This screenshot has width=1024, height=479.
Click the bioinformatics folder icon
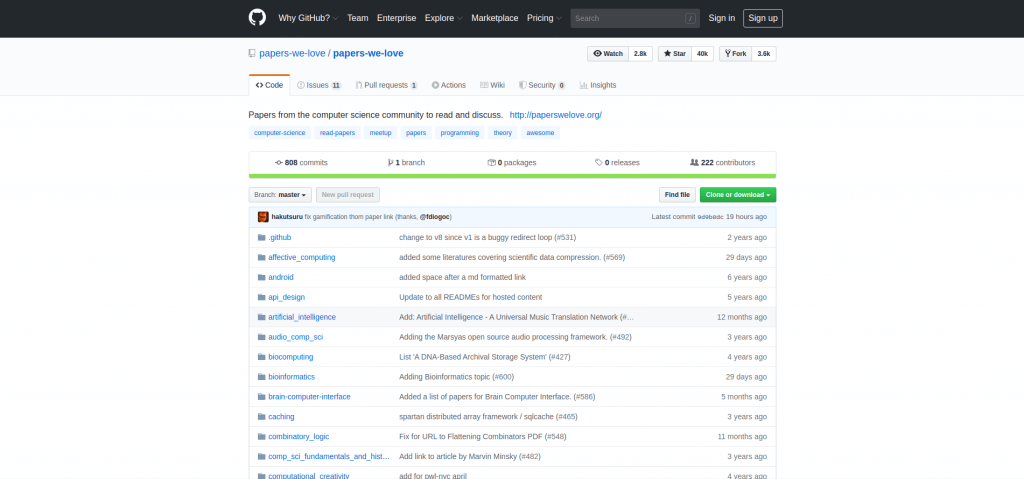[x=261, y=377]
